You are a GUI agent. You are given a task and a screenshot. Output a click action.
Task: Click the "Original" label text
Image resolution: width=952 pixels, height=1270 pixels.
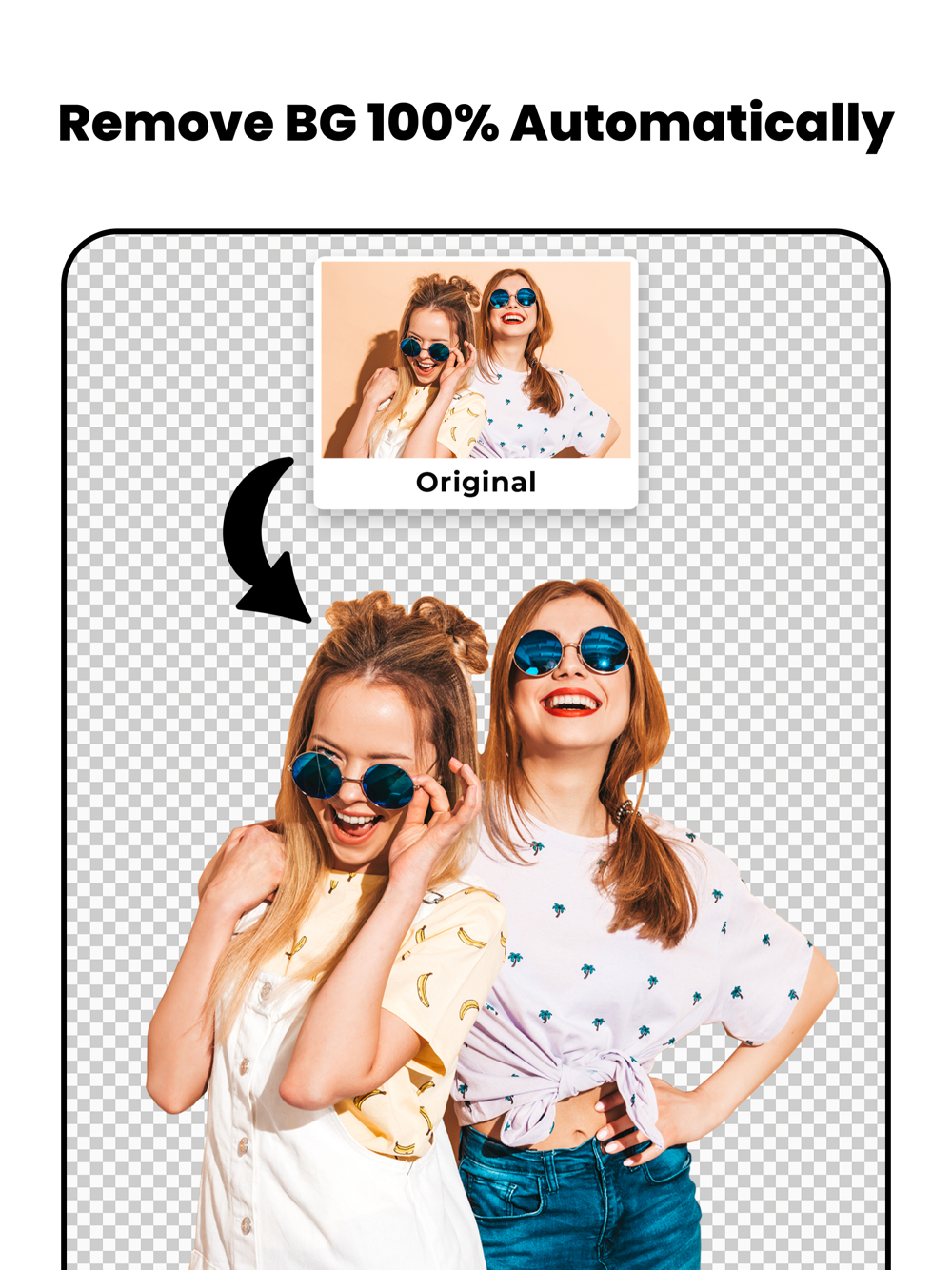476,483
